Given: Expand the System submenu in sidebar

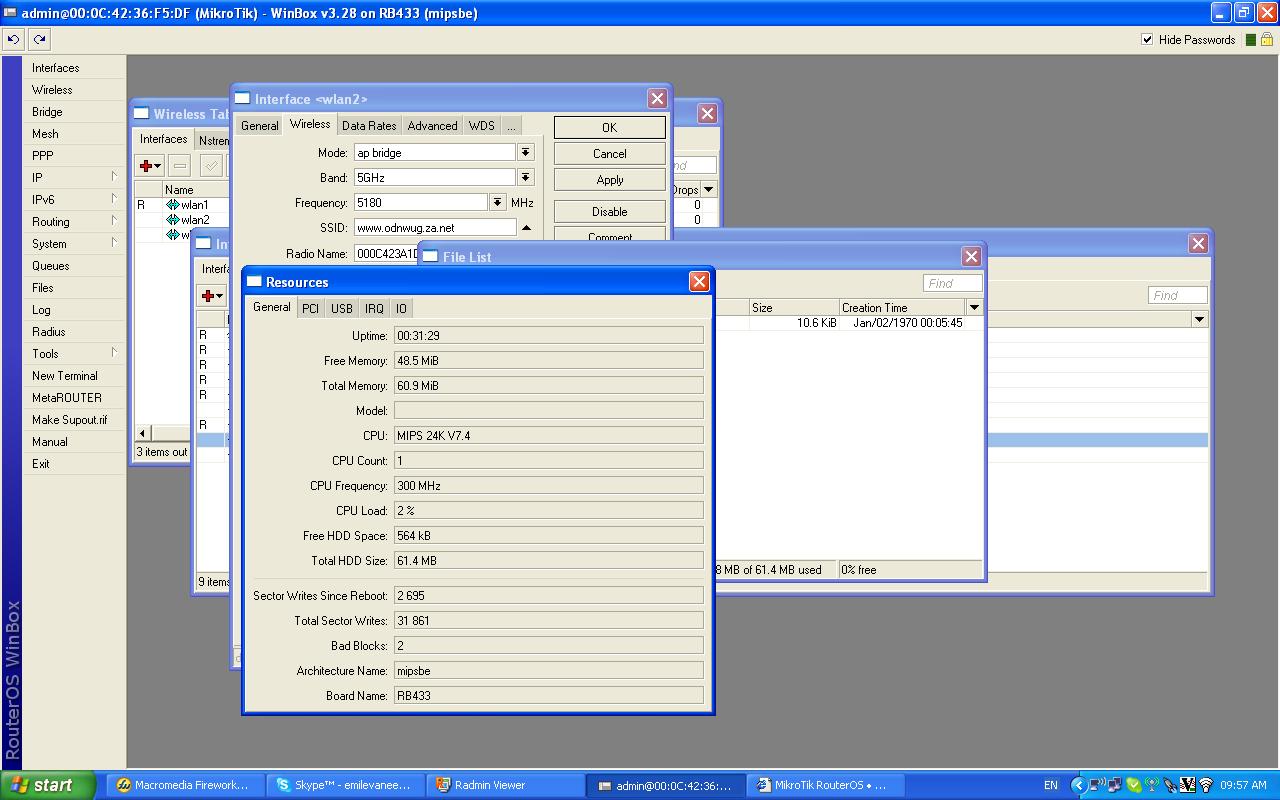Looking at the screenshot, I should coord(75,244).
